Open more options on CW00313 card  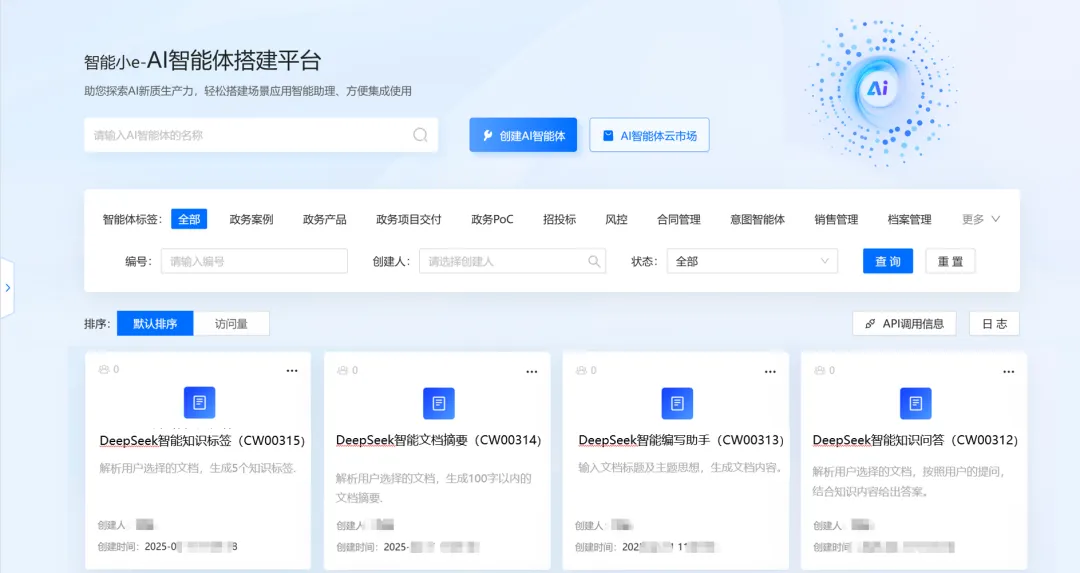pos(770,371)
